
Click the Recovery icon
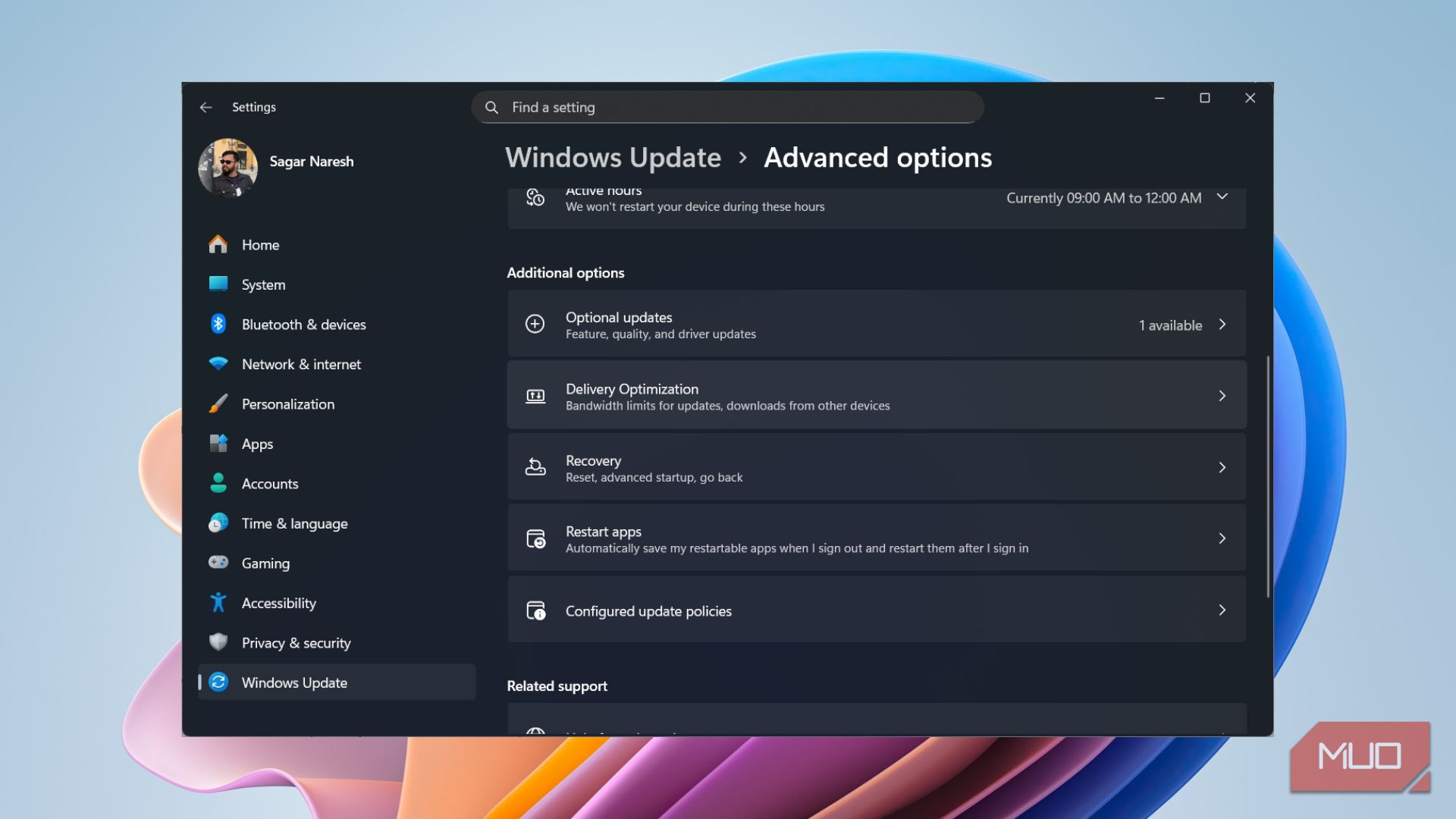coord(535,467)
